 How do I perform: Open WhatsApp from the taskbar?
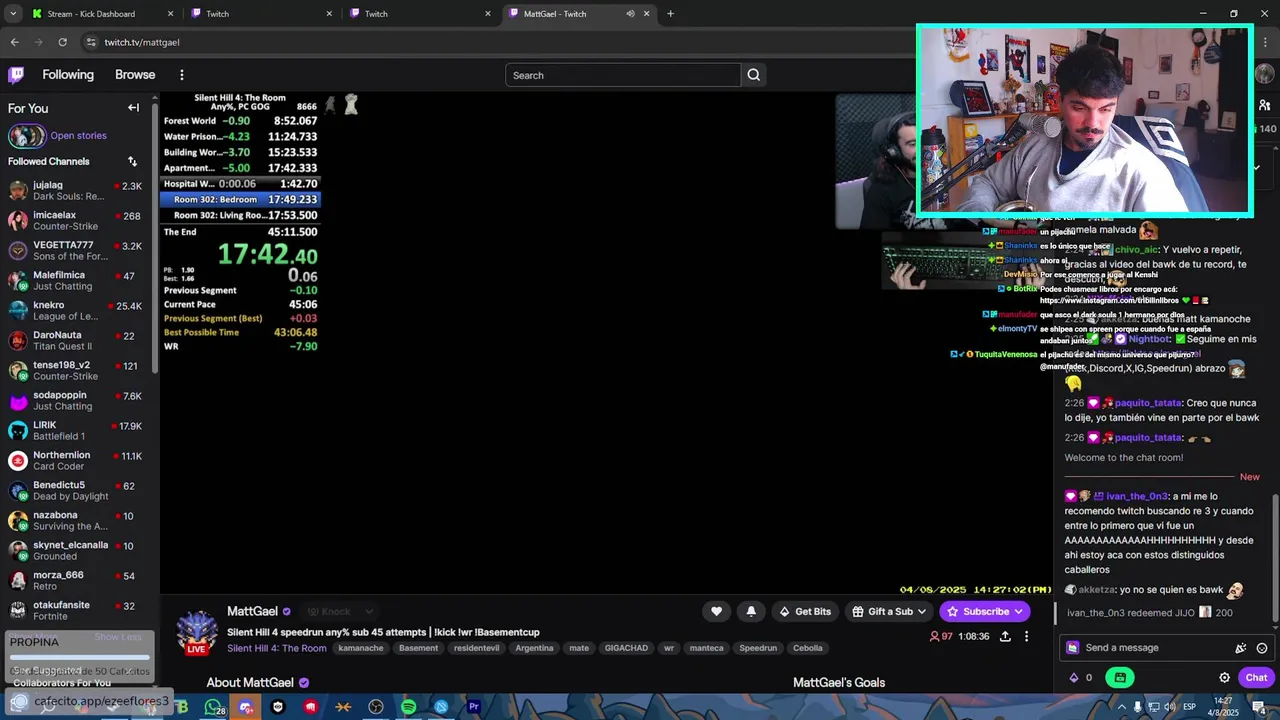coord(213,707)
